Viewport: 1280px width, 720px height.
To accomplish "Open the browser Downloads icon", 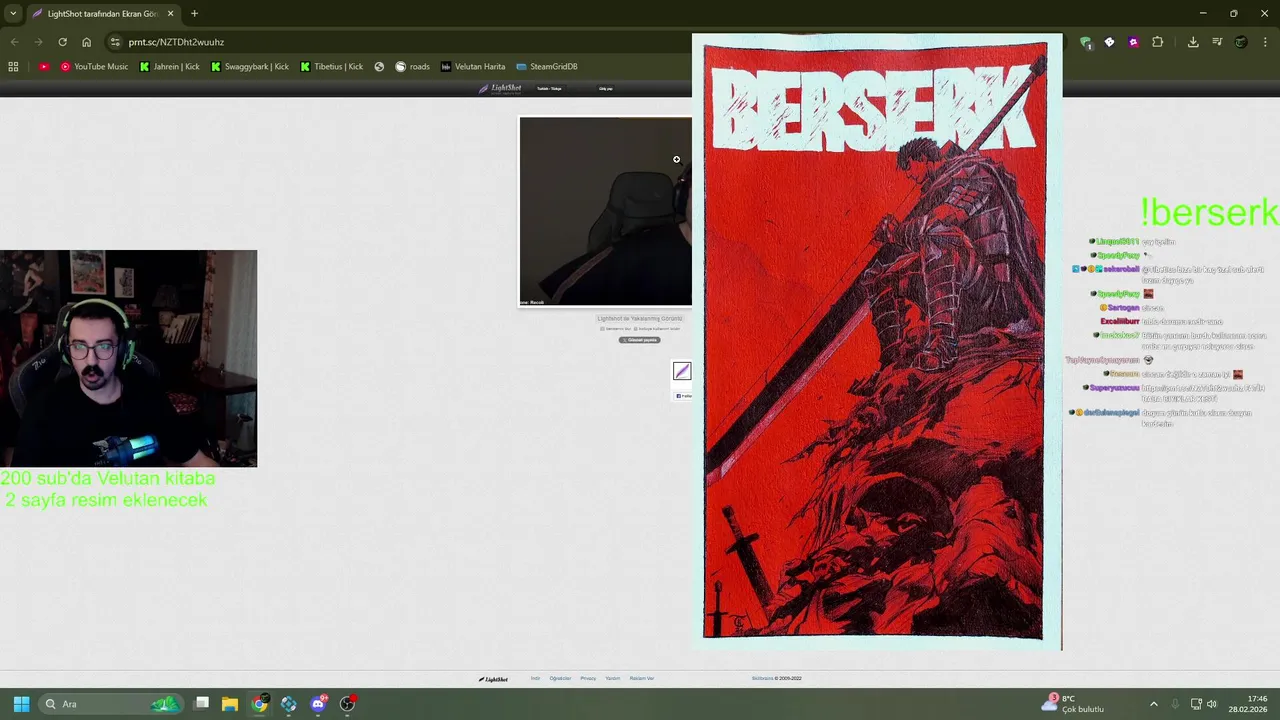I will [1193, 42].
